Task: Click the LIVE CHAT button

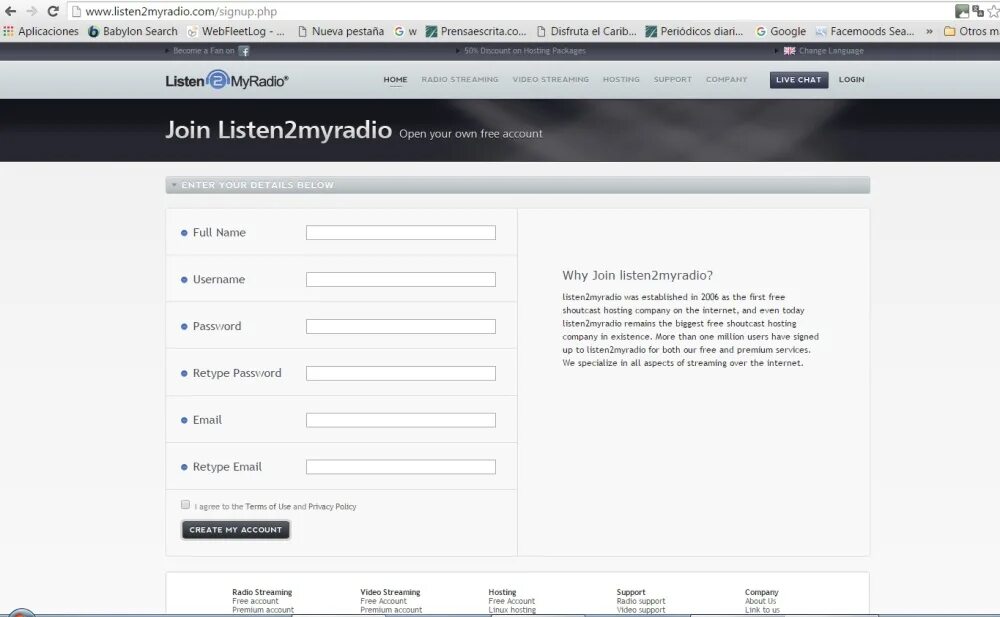Action: [798, 80]
